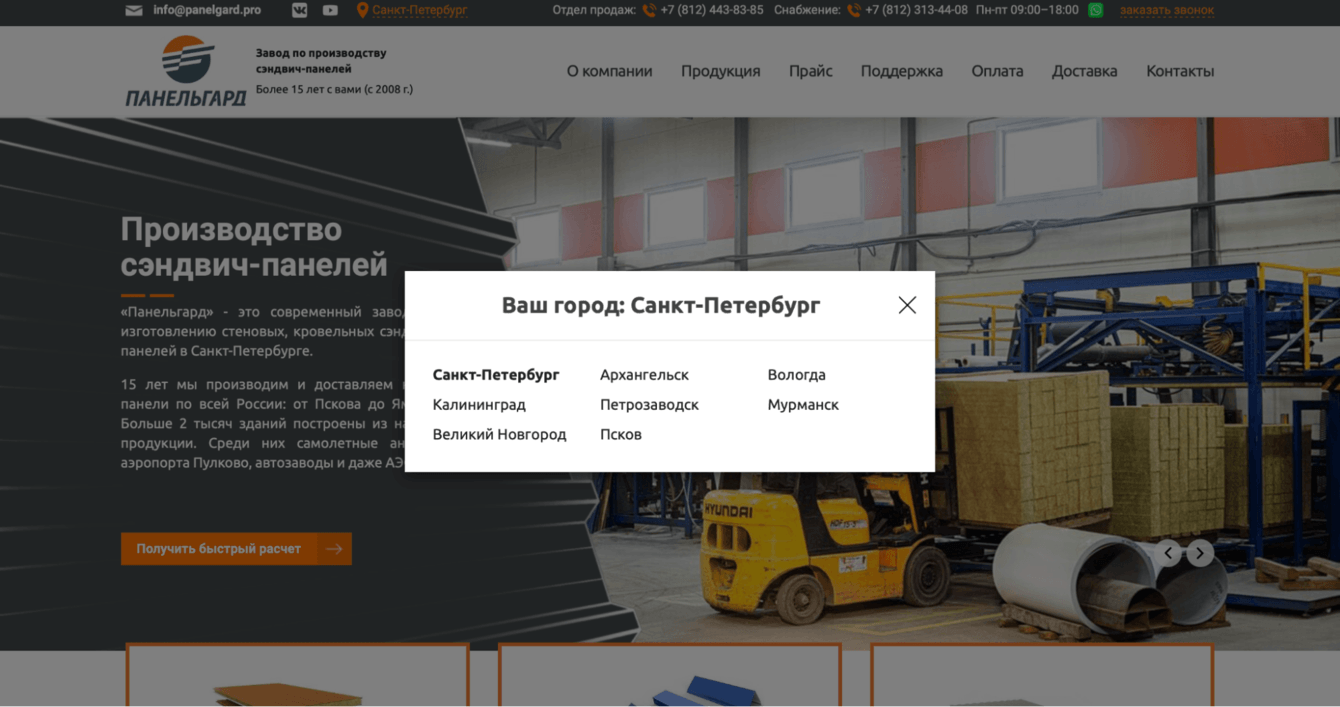Select Мурманск city
Screen dimensions: 1340x707
pyautogui.click(x=803, y=405)
